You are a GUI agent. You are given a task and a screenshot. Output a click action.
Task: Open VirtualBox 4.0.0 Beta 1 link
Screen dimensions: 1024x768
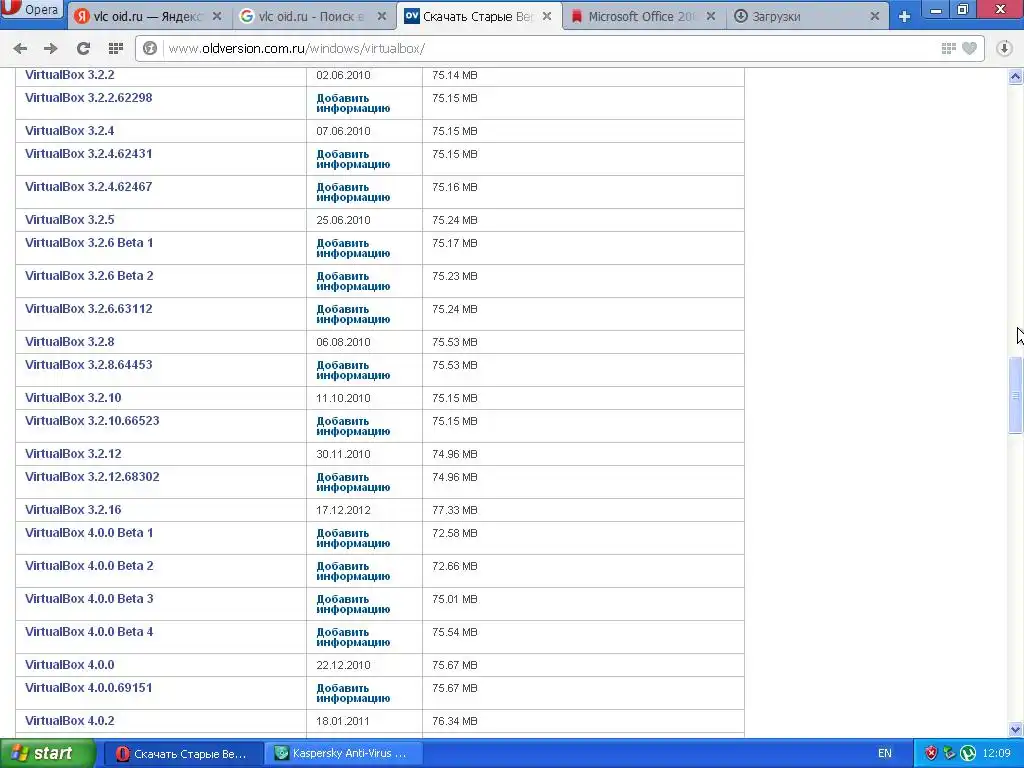coord(89,533)
